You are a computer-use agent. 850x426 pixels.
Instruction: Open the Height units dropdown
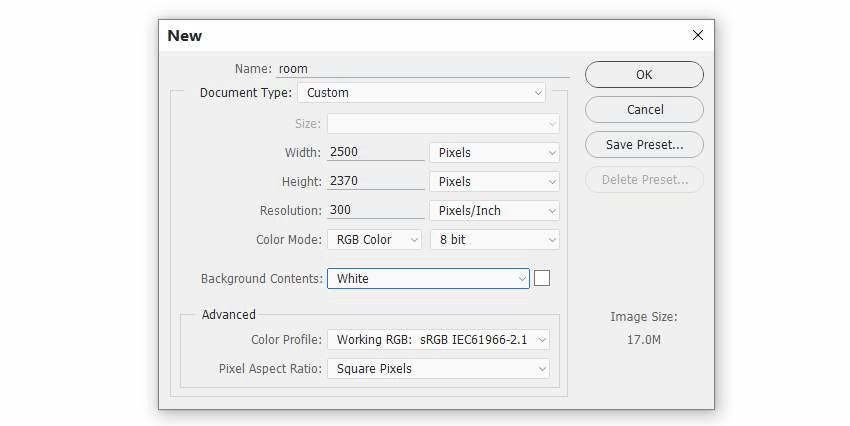tap(494, 182)
